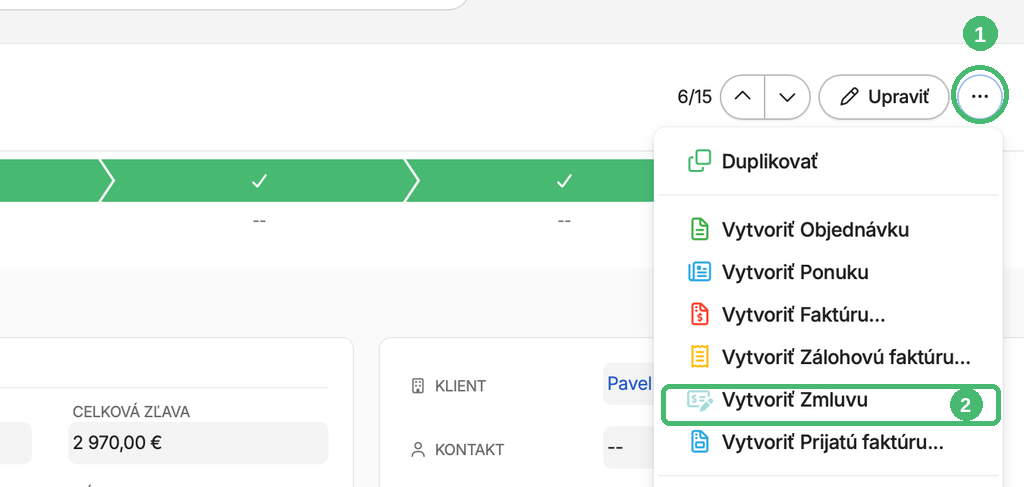The height and width of the screenshot is (487, 1024).
Task: Click the middle completed pipeline stage checkmark
Action: [259, 181]
